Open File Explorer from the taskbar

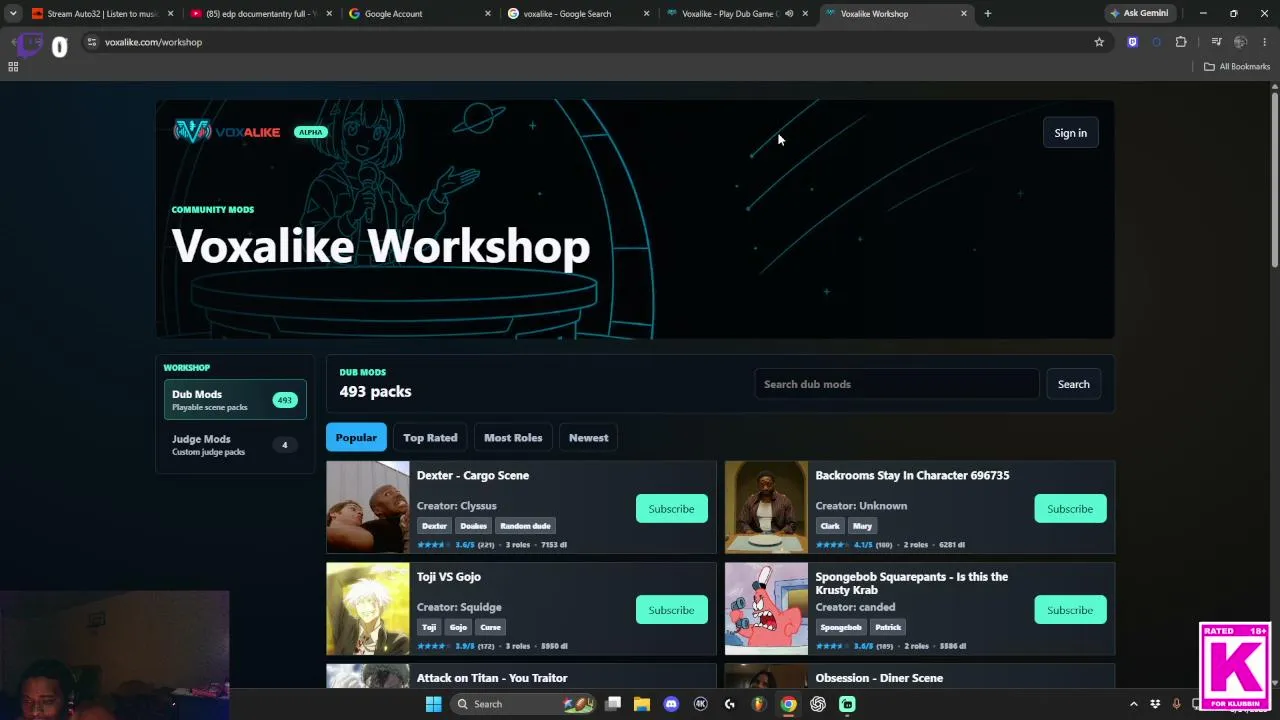[642, 704]
